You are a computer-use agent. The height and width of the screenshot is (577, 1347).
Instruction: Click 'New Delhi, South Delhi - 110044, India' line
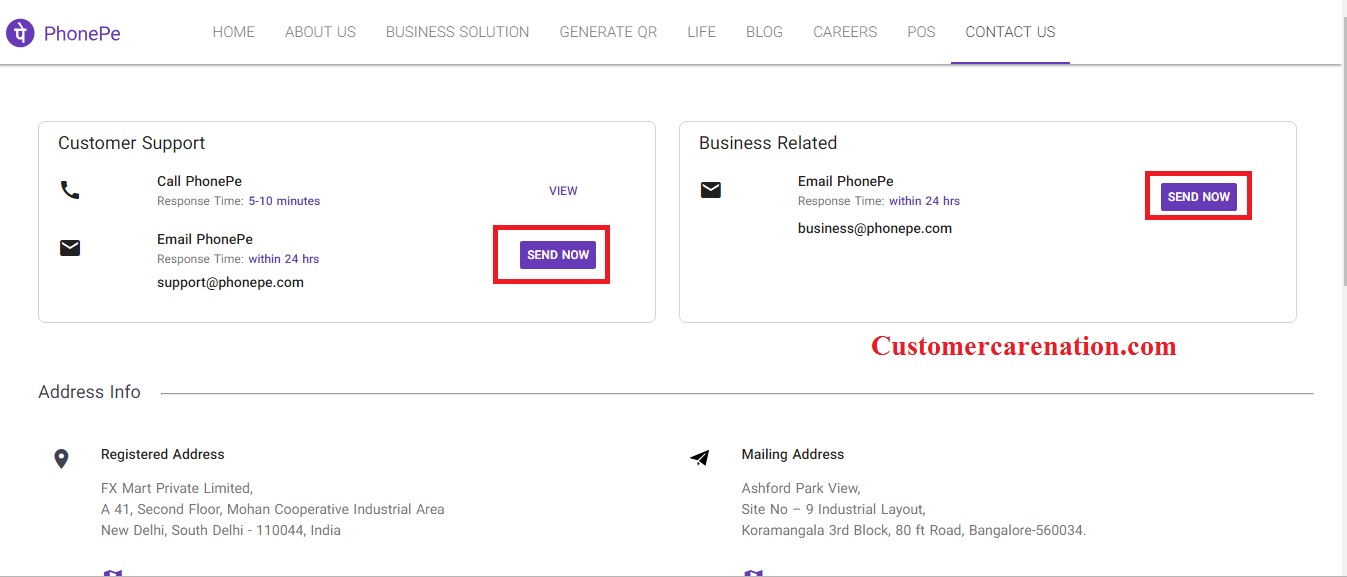tap(221, 530)
